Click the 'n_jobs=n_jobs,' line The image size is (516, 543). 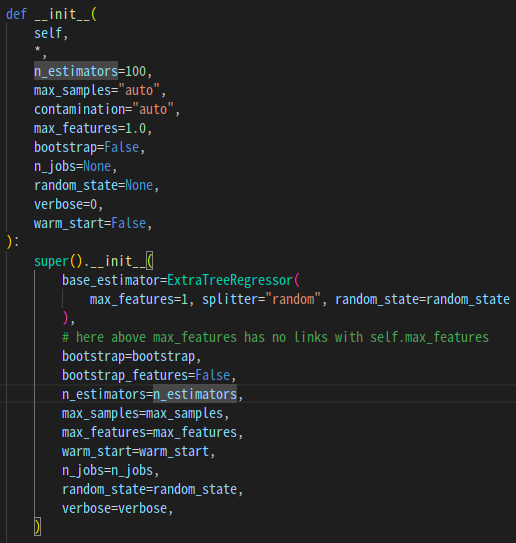click(x=110, y=470)
